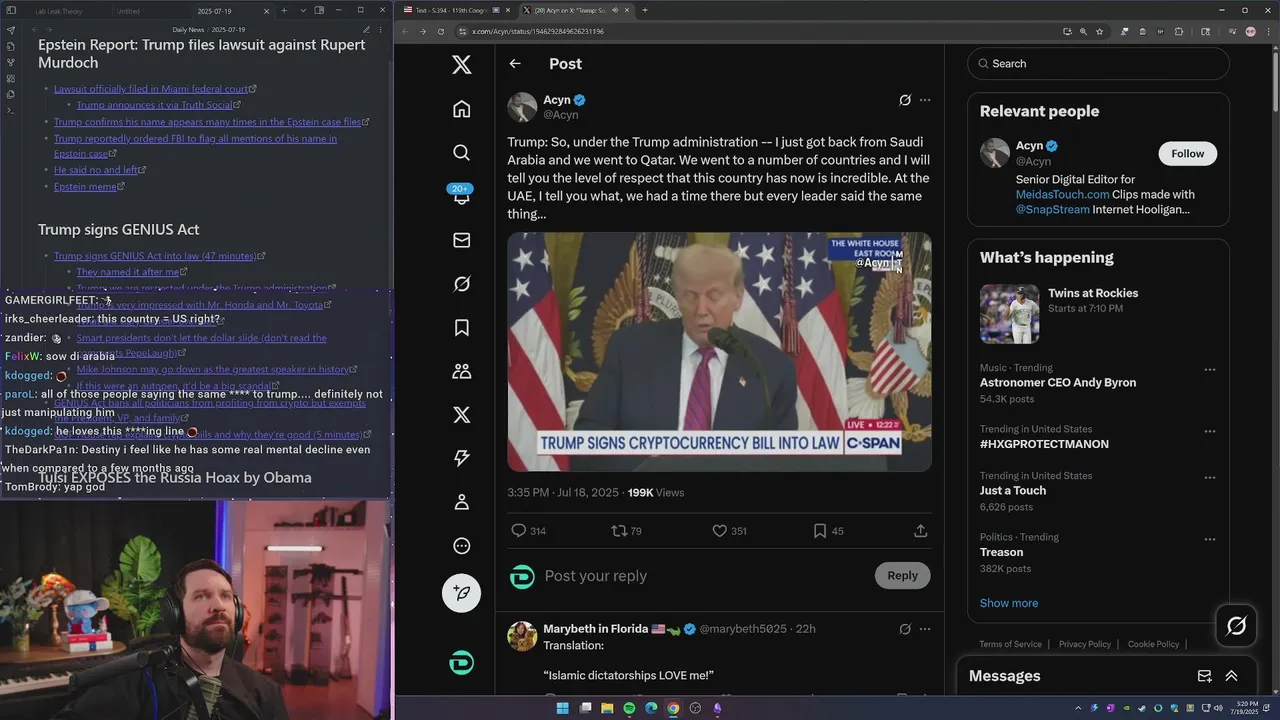Bookmark Acyn's post (45)
This screenshot has height=720, width=1280.
click(x=828, y=531)
